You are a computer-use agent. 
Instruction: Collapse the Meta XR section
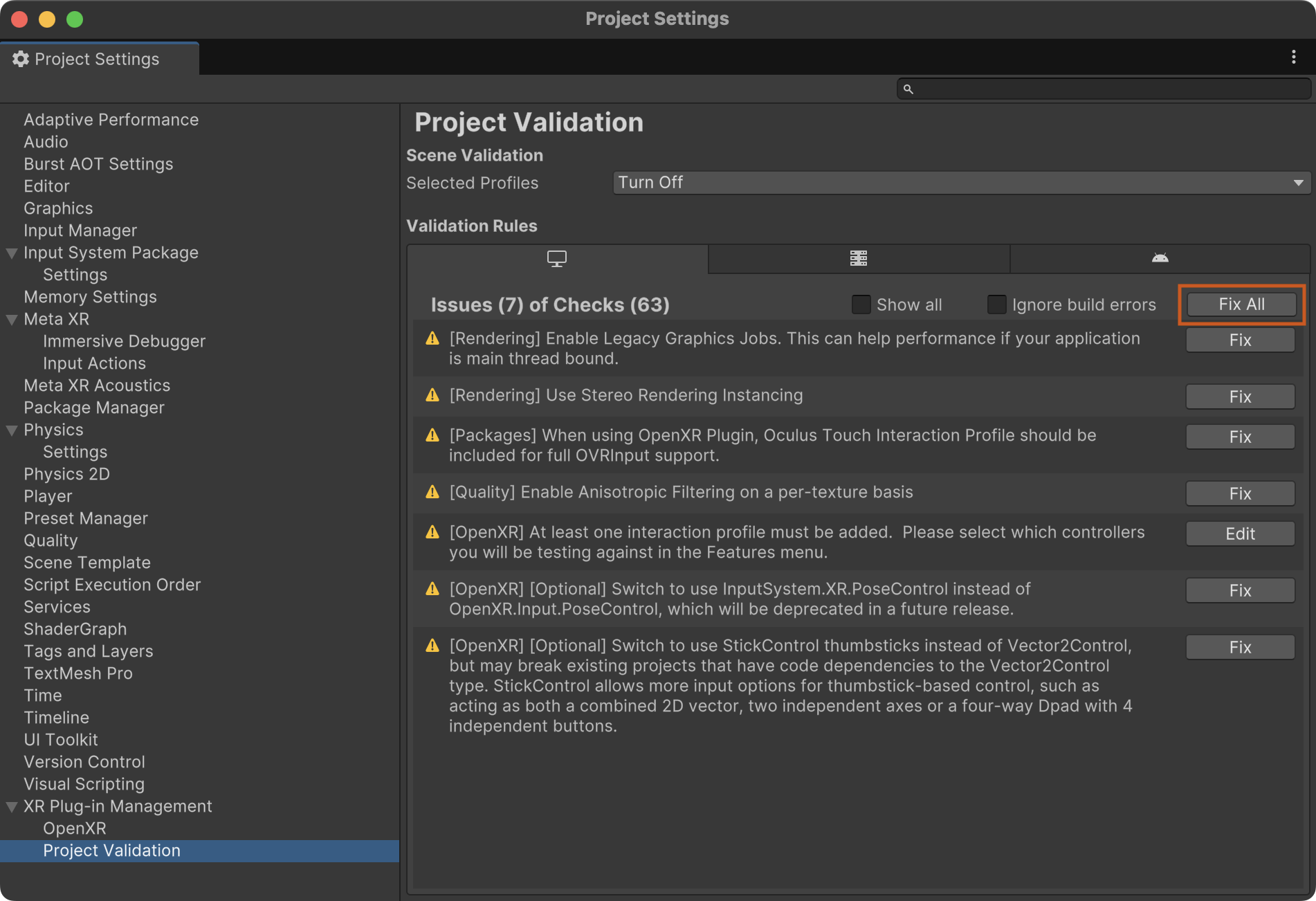[11, 319]
